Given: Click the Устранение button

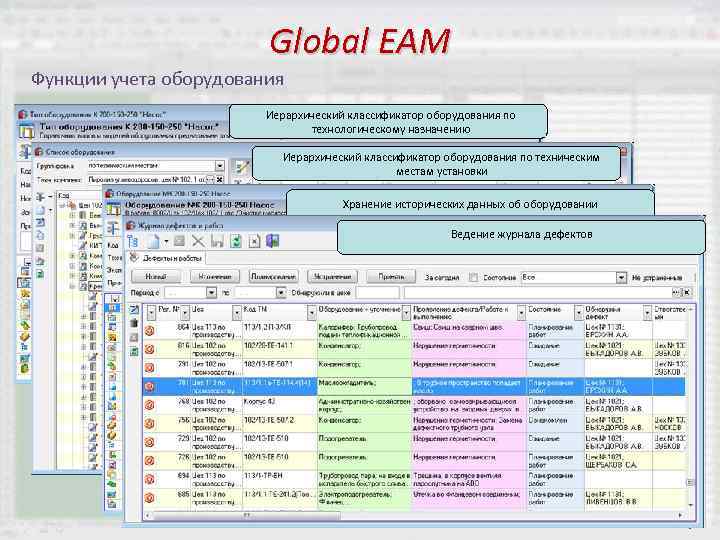Looking at the screenshot, I should 332,276.
